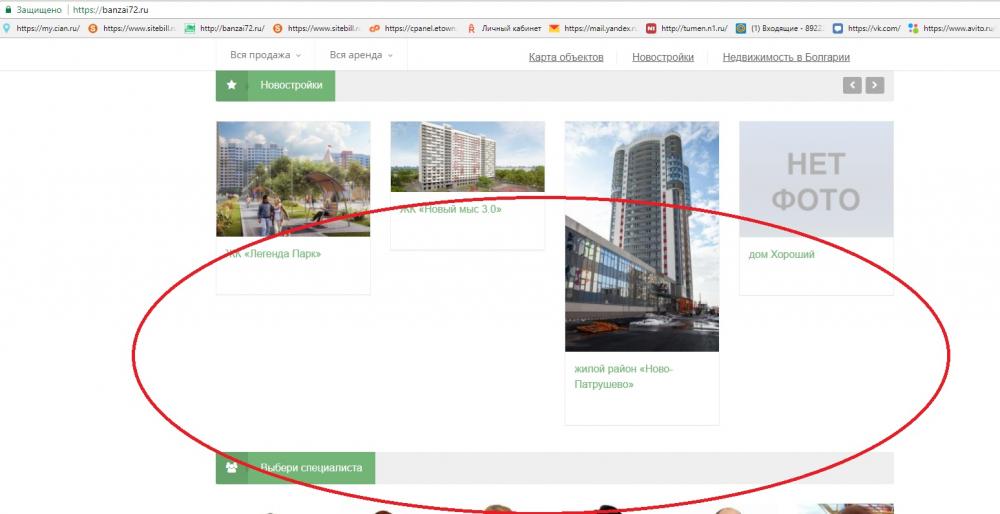Open the my.cian.ru bookmark
This screenshot has height=514, width=1000.
click(48, 28)
